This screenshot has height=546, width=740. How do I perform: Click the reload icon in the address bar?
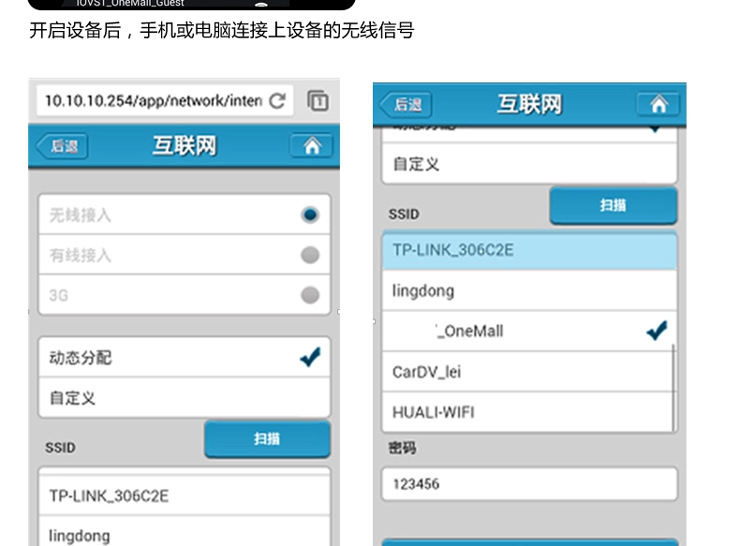(x=277, y=101)
